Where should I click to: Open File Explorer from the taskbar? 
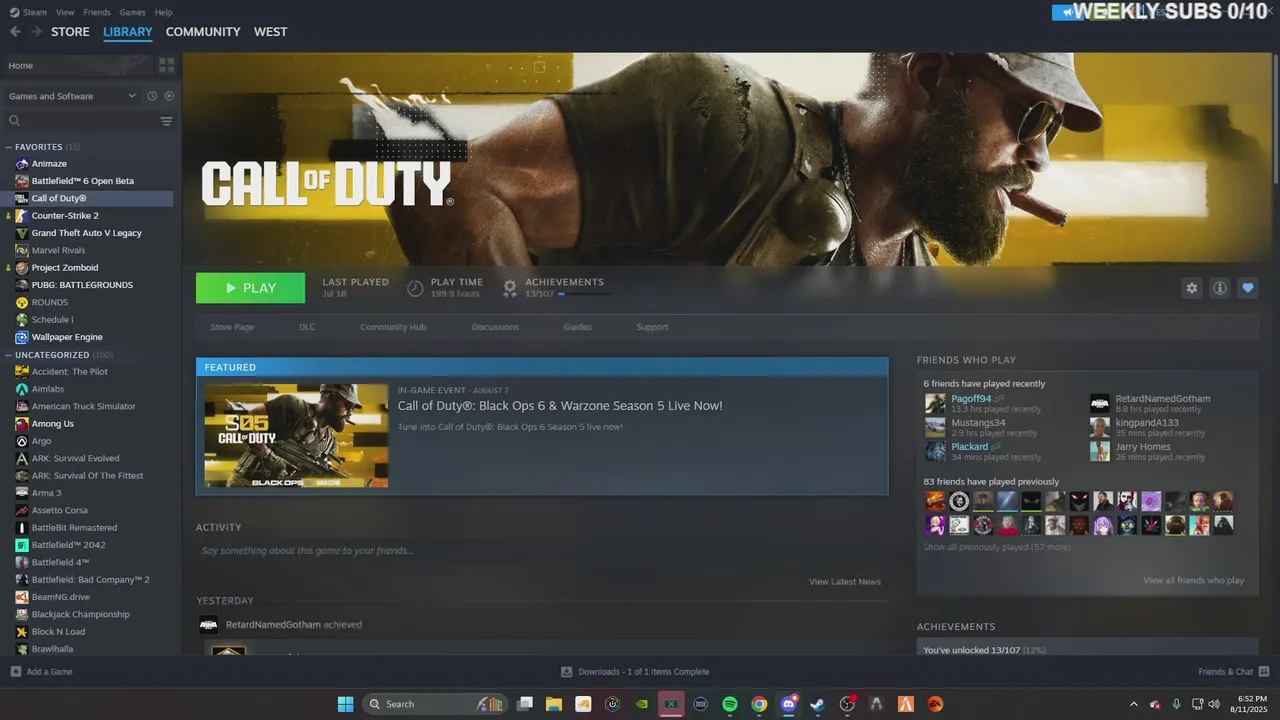(554, 704)
